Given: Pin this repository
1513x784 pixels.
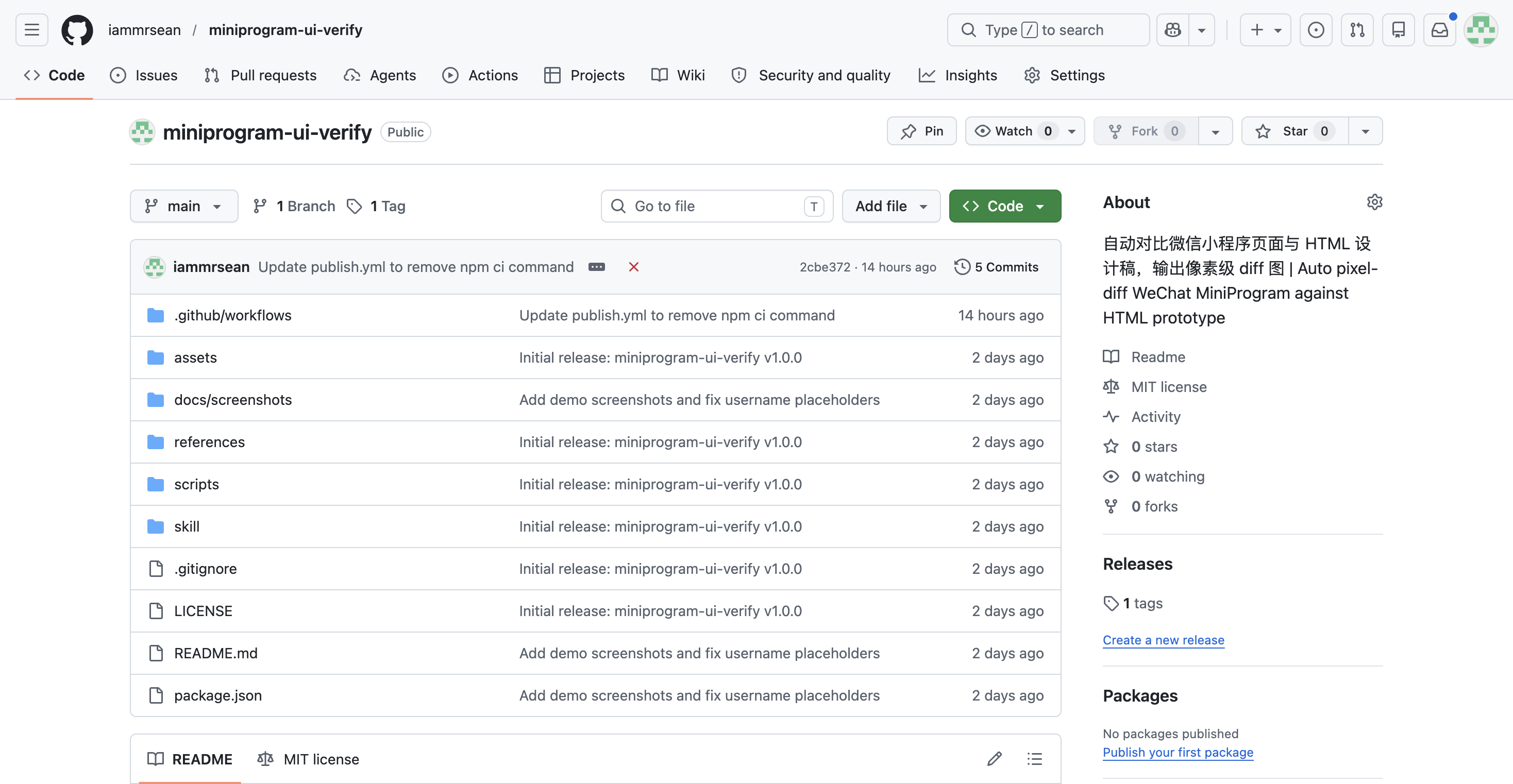Looking at the screenshot, I should click(x=921, y=131).
